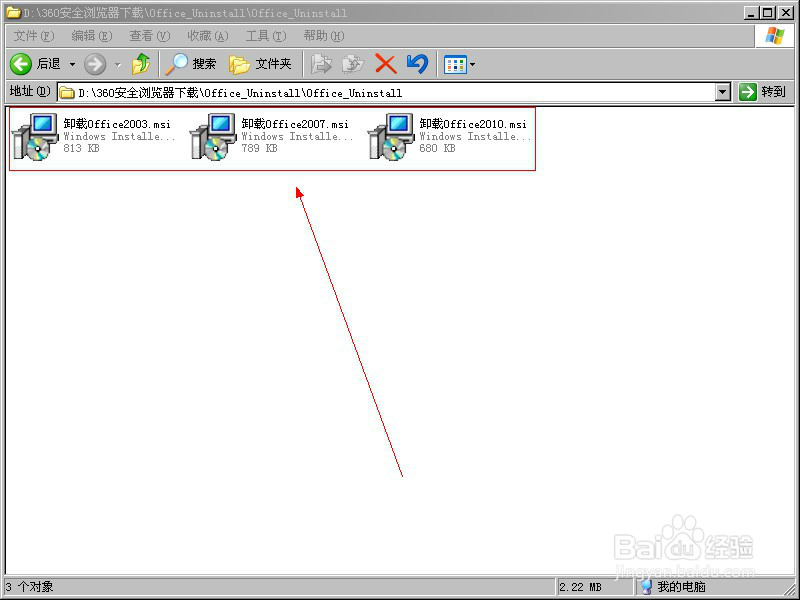Open the Back history dropdown arrow
Image resolution: width=800 pixels, height=600 pixels.
click(x=72, y=64)
